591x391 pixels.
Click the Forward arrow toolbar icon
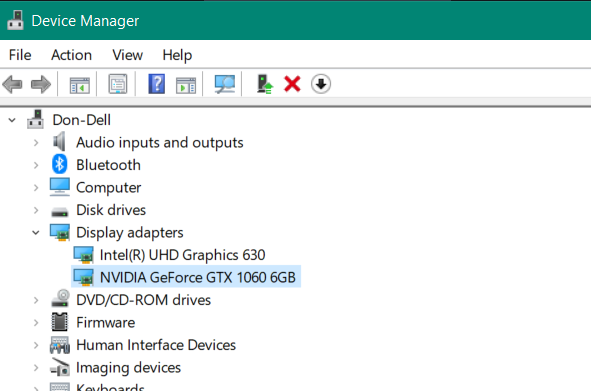[41, 84]
